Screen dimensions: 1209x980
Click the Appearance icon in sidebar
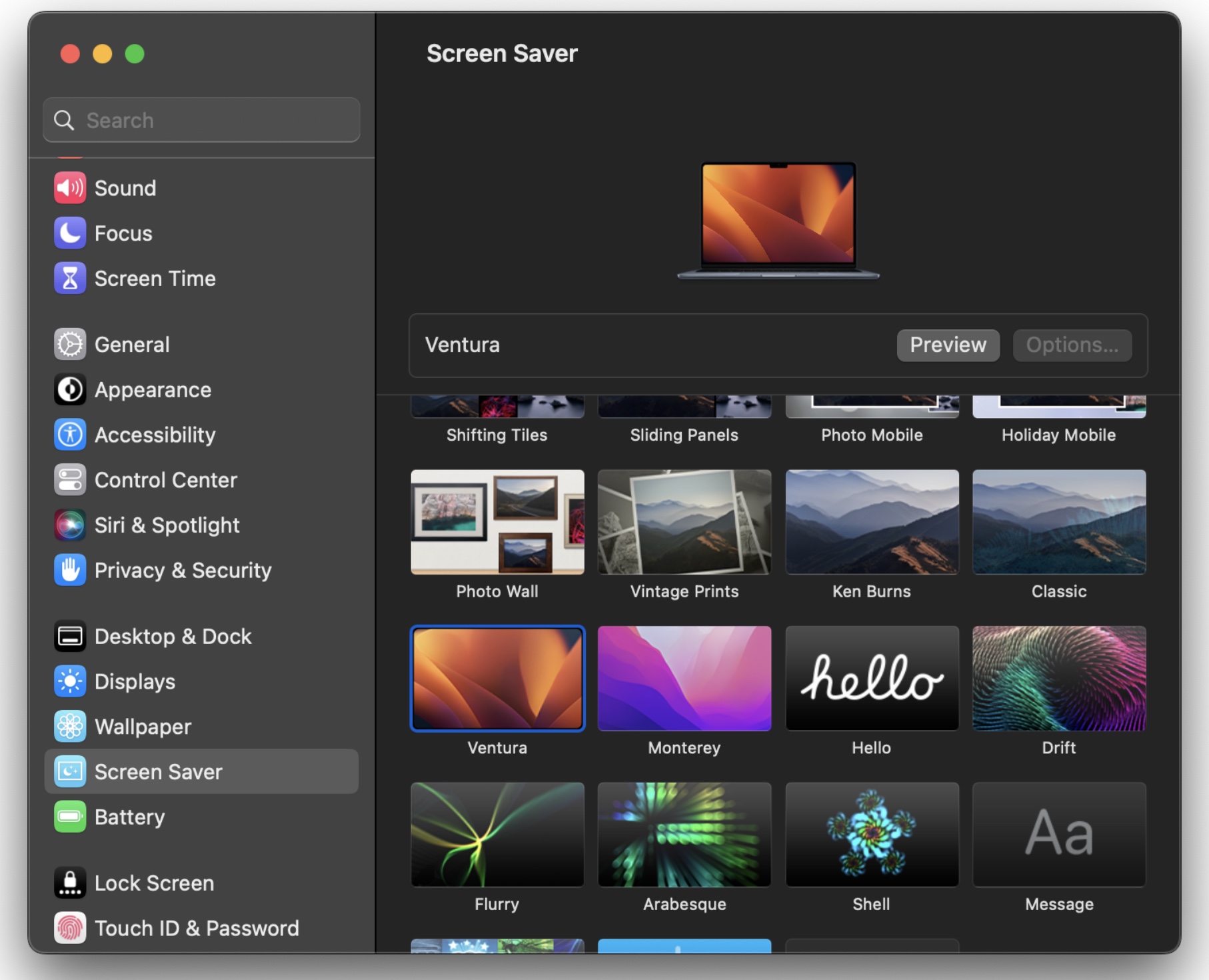click(x=70, y=389)
